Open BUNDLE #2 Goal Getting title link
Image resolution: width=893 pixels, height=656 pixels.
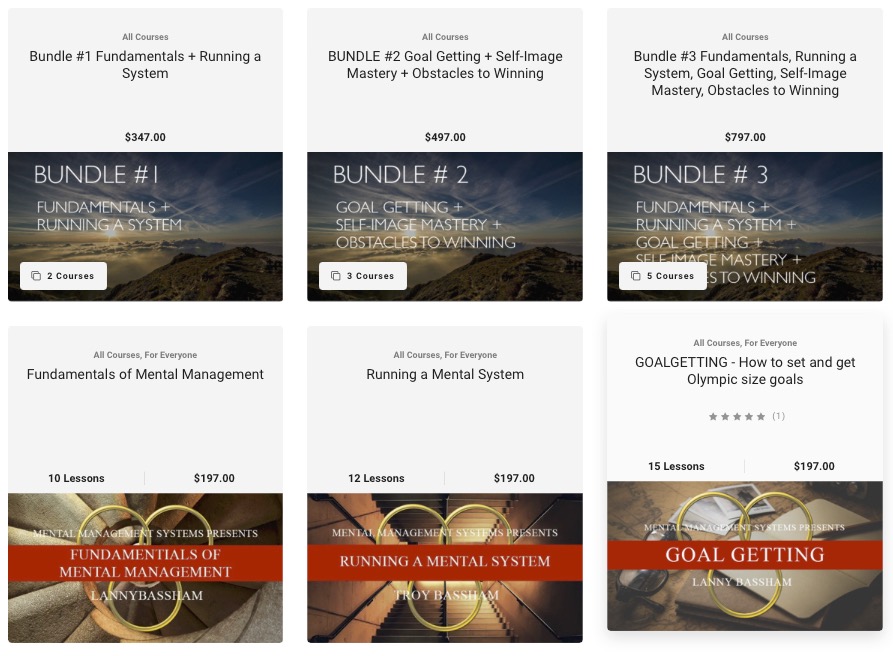pos(445,65)
